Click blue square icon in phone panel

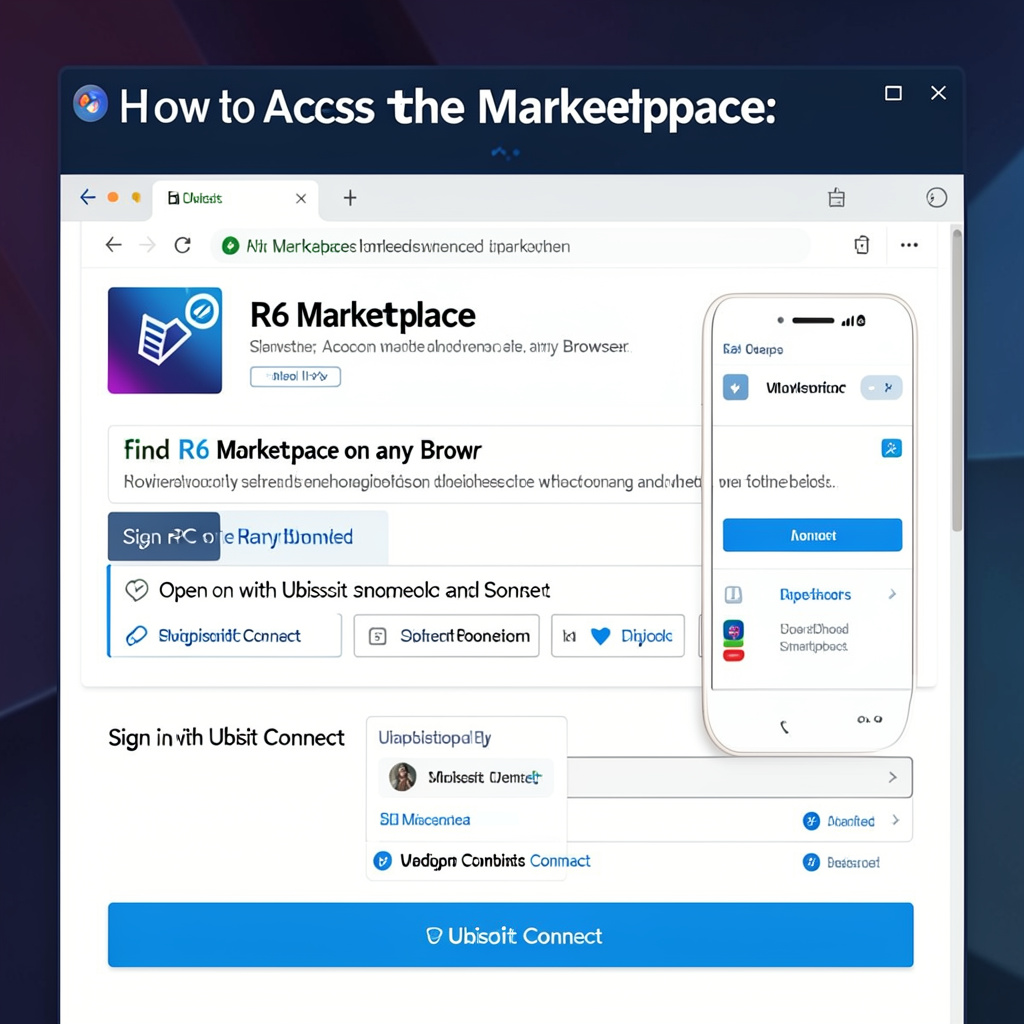pos(891,448)
